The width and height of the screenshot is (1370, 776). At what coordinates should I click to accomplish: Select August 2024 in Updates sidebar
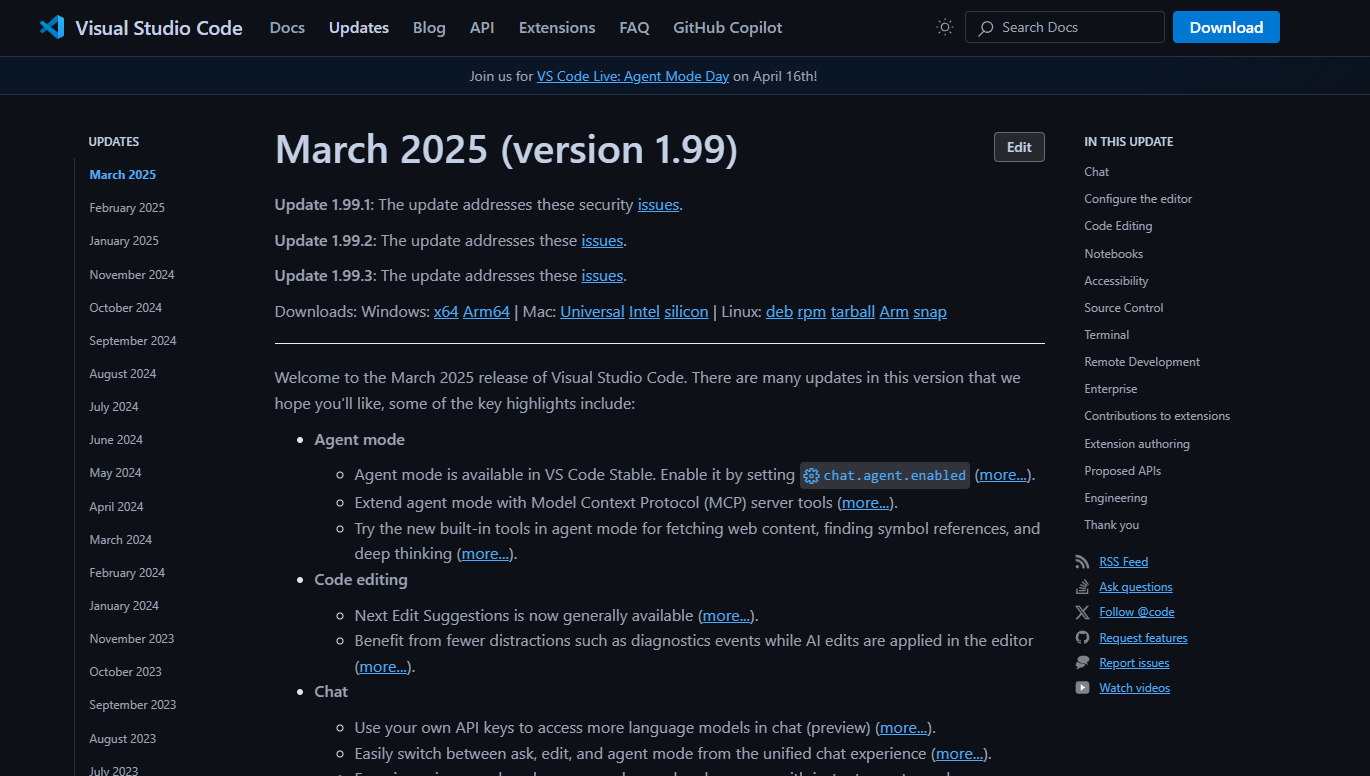pyautogui.click(x=123, y=374)
